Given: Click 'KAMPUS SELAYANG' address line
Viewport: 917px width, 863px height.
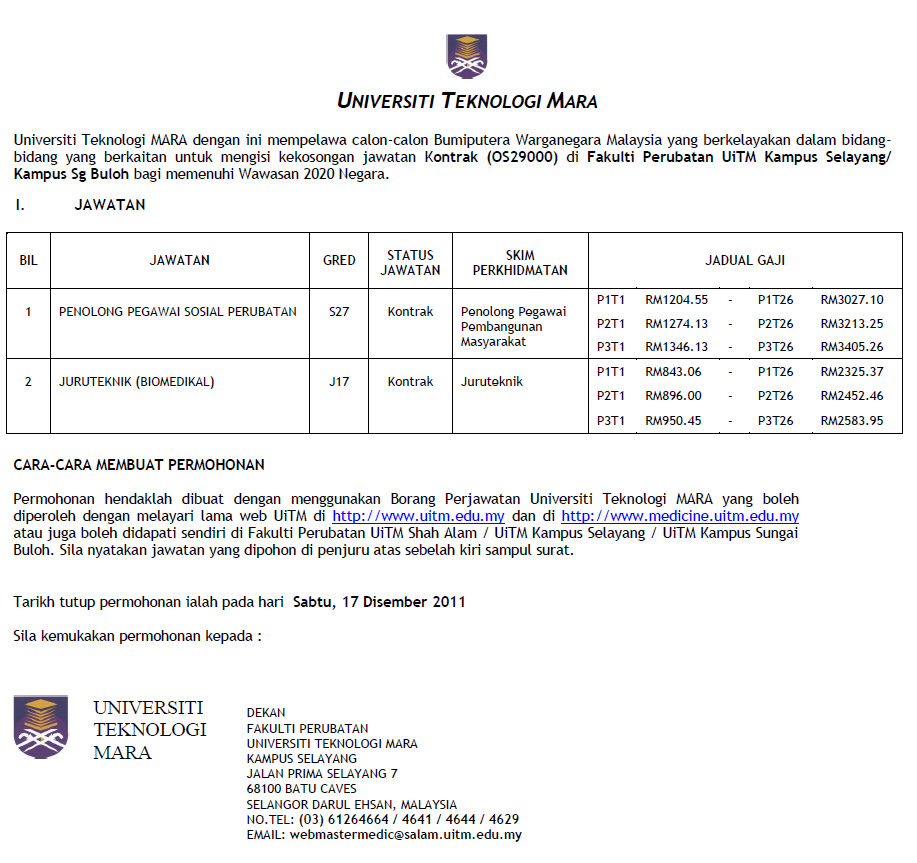Looking at the screenshot, I should [x=302, y=759].
